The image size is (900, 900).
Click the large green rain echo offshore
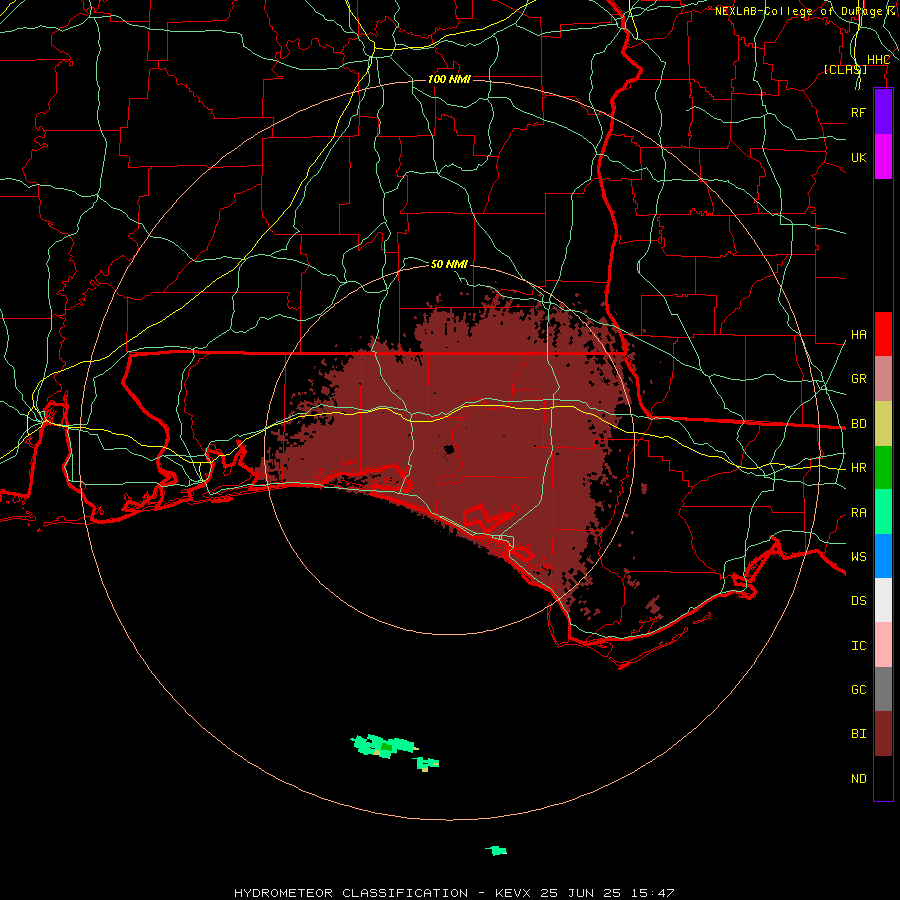point(383,746)
